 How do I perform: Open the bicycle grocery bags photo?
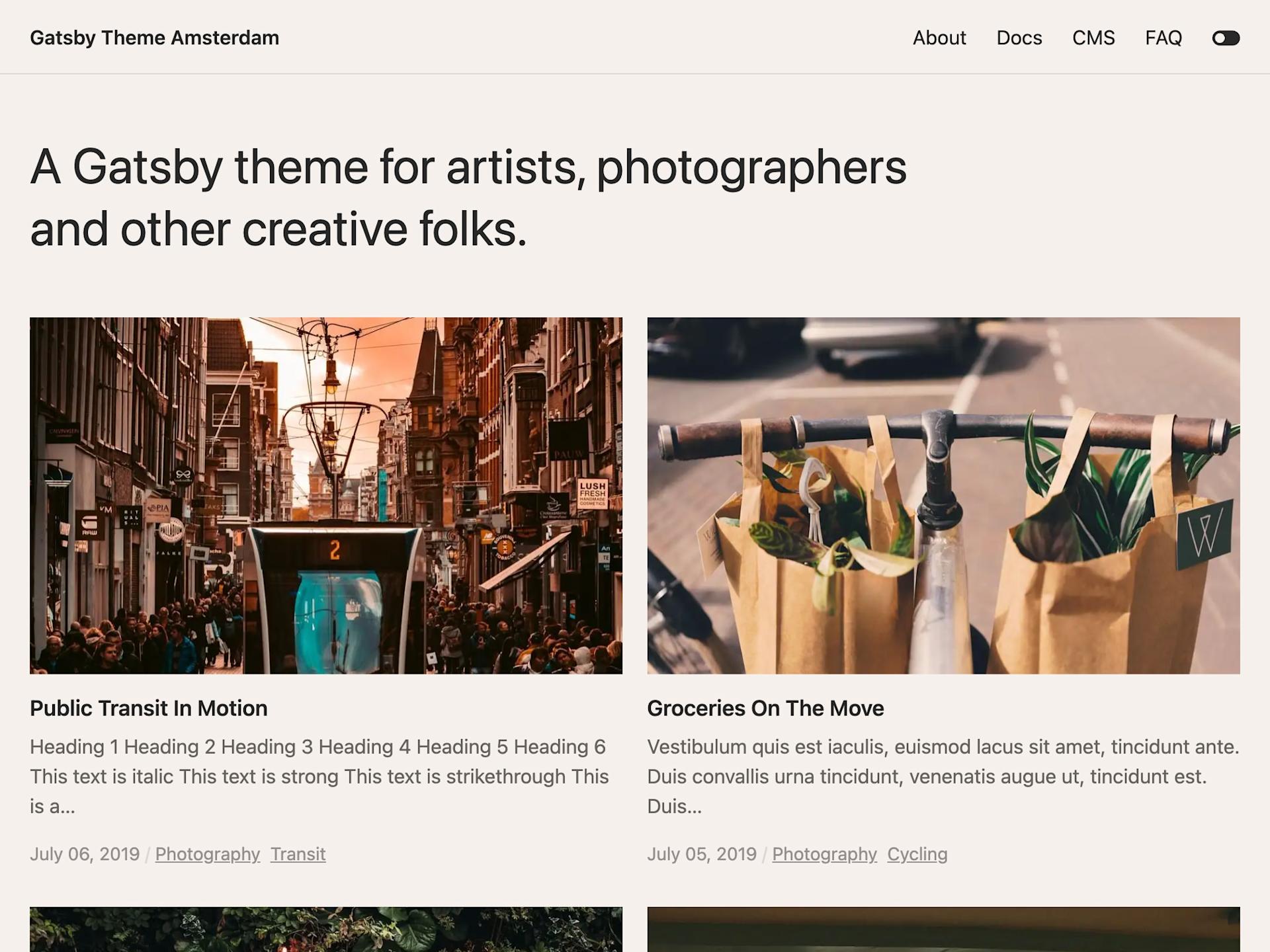[943, 495]
